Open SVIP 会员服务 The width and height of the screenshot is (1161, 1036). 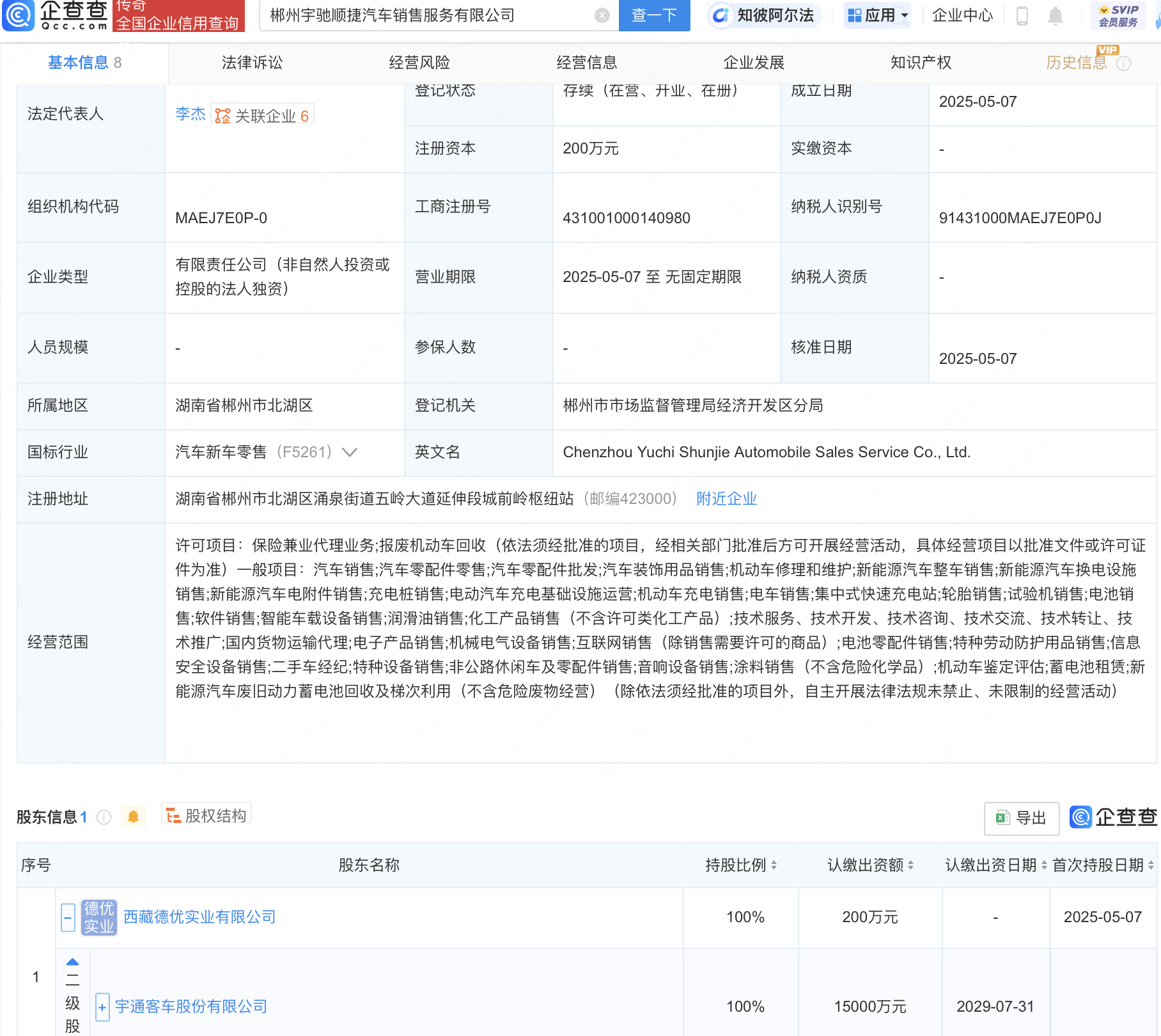click(x=1118, y=15)
